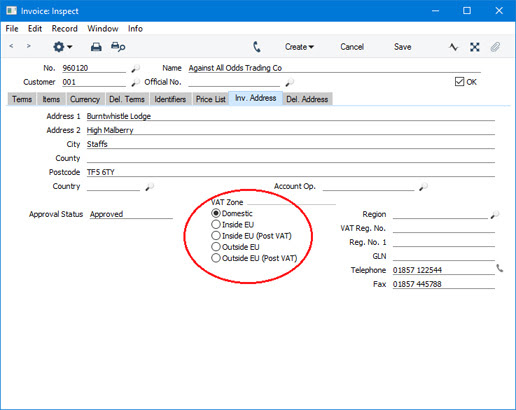Click the Region input field
The height and width of the screenshot is (410, 516).
coord(440,214)
